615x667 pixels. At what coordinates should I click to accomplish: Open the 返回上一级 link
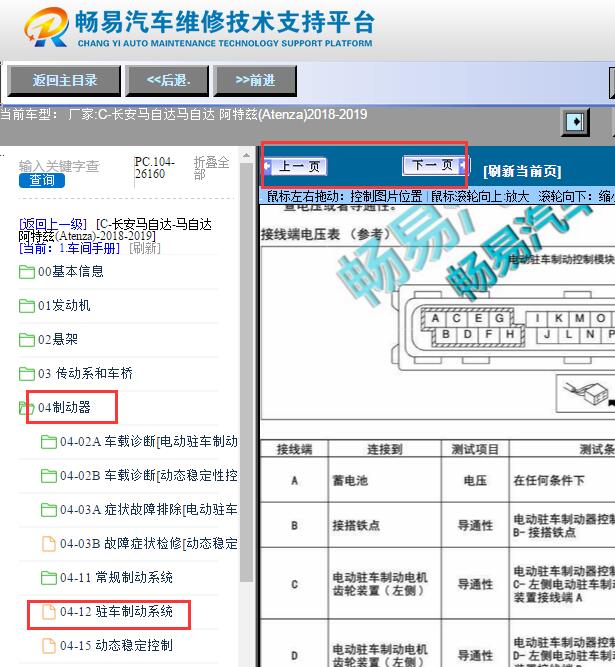point(53,224)
